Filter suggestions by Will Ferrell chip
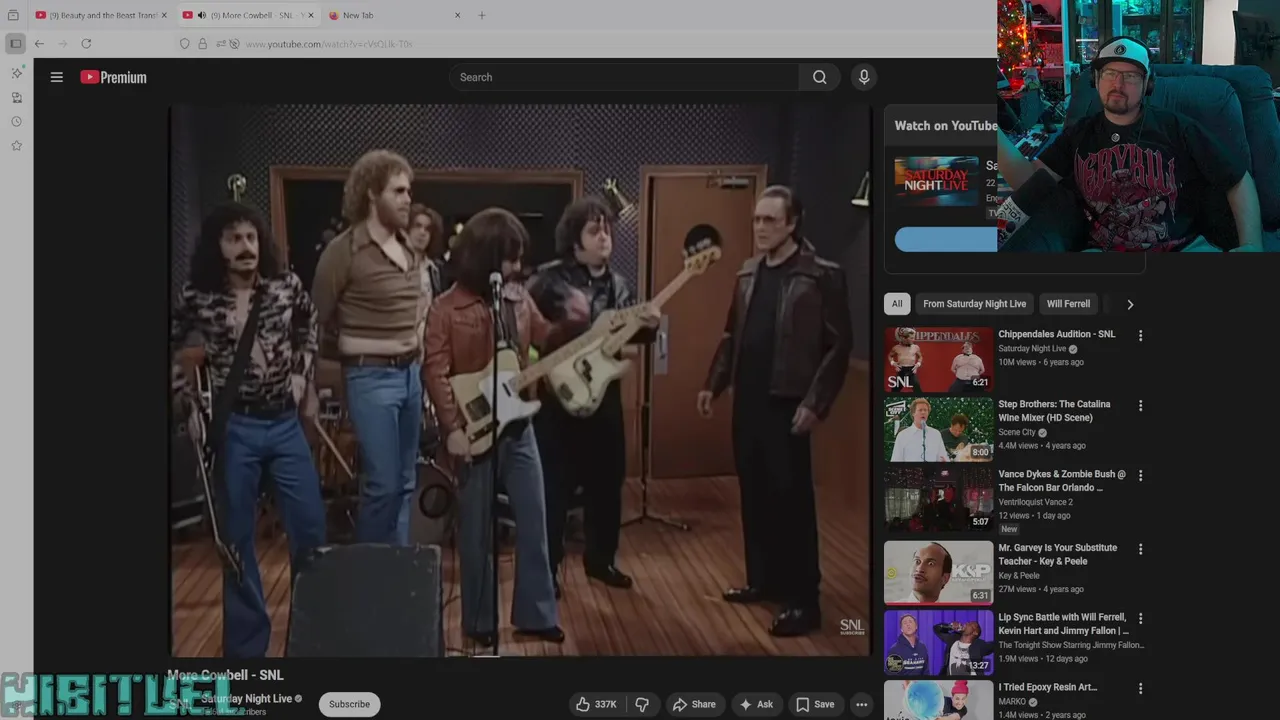Viewport: 1280px width, 720px height. 1068,304
